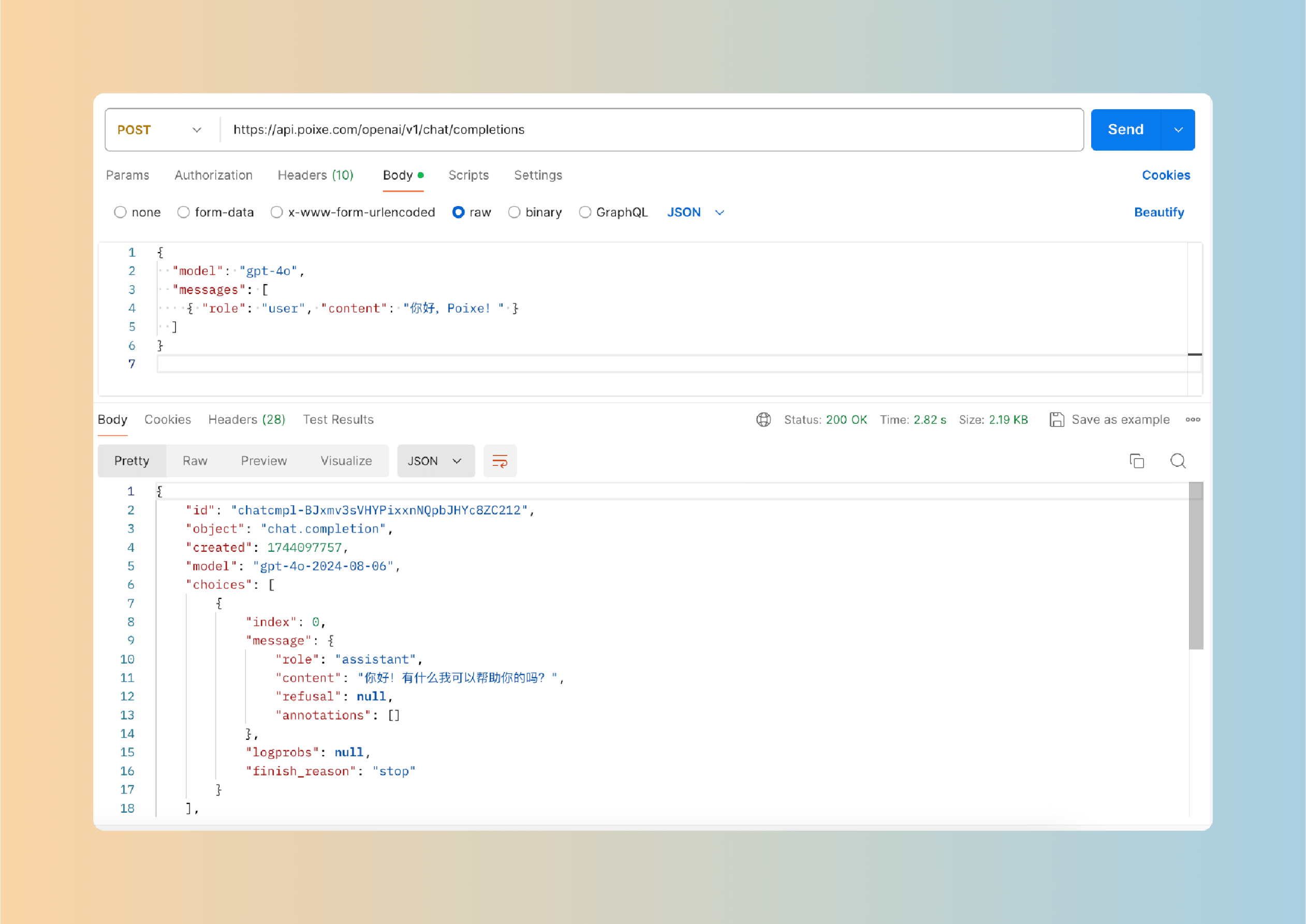Switch to the Authorization tab

213,175
